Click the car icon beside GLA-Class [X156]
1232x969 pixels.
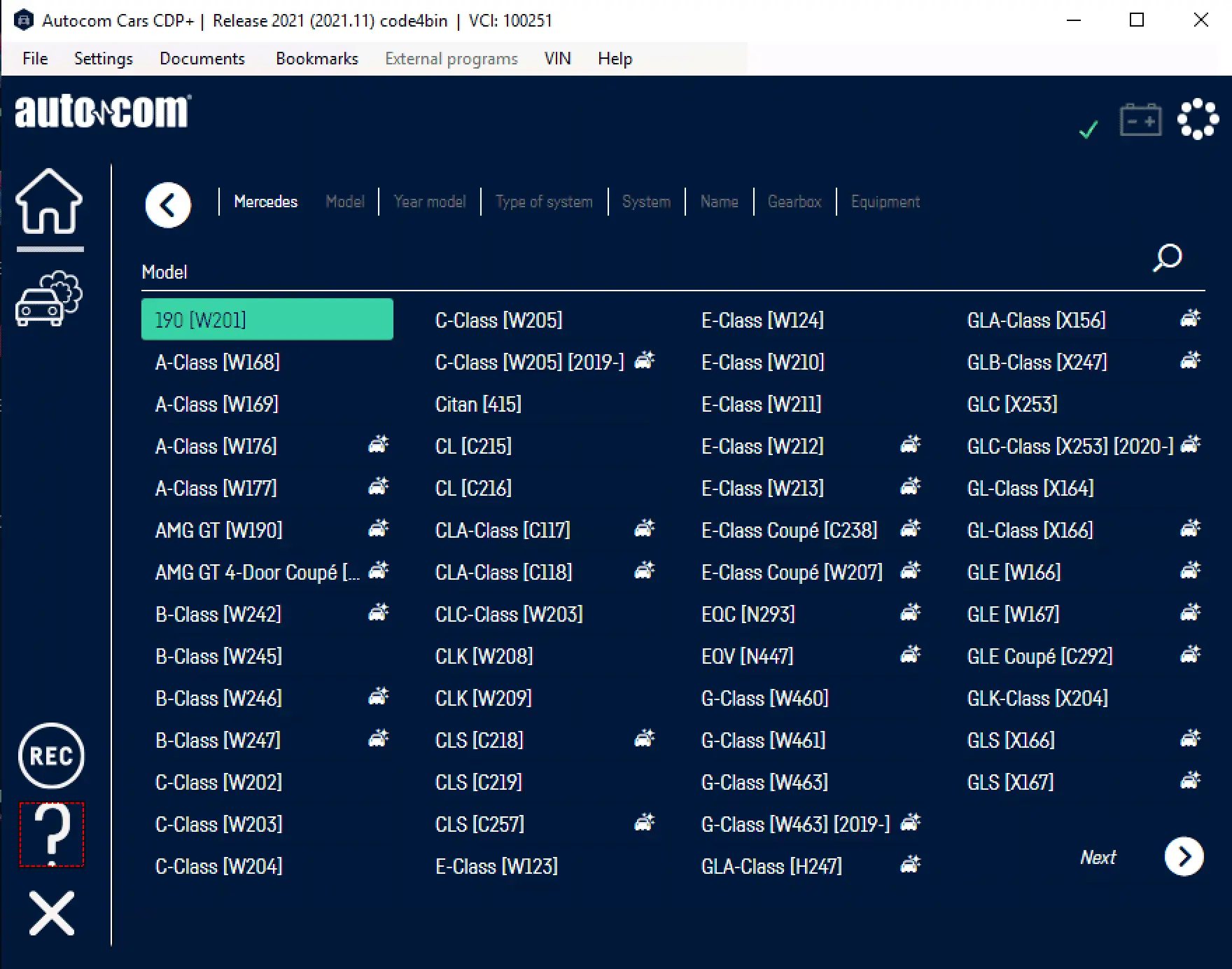[1191, 319]
